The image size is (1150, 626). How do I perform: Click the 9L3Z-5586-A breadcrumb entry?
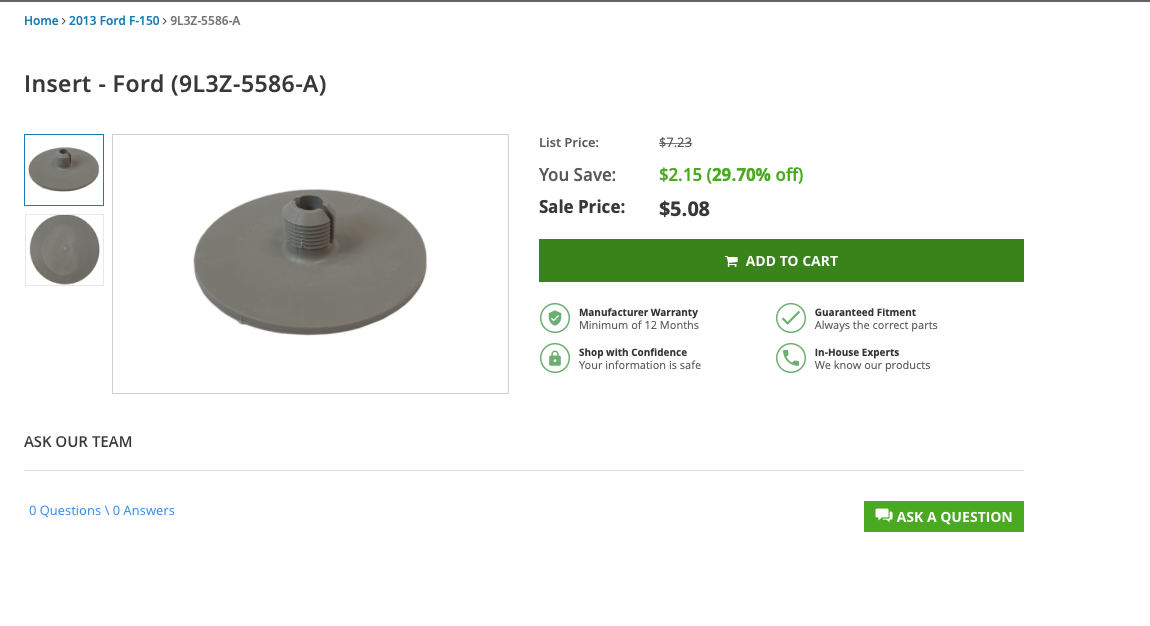click(205, 20)
